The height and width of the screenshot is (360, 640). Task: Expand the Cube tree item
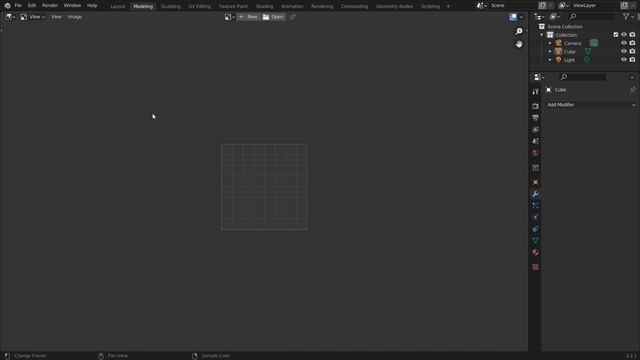click(x=550, y=52)
